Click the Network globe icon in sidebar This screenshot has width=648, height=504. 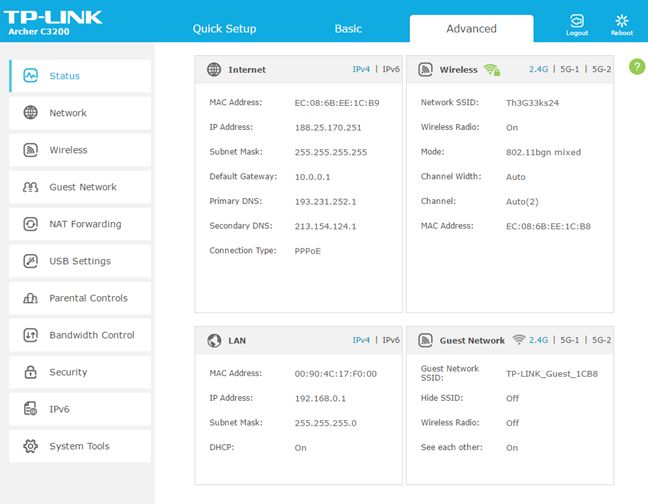pos(31,112)
